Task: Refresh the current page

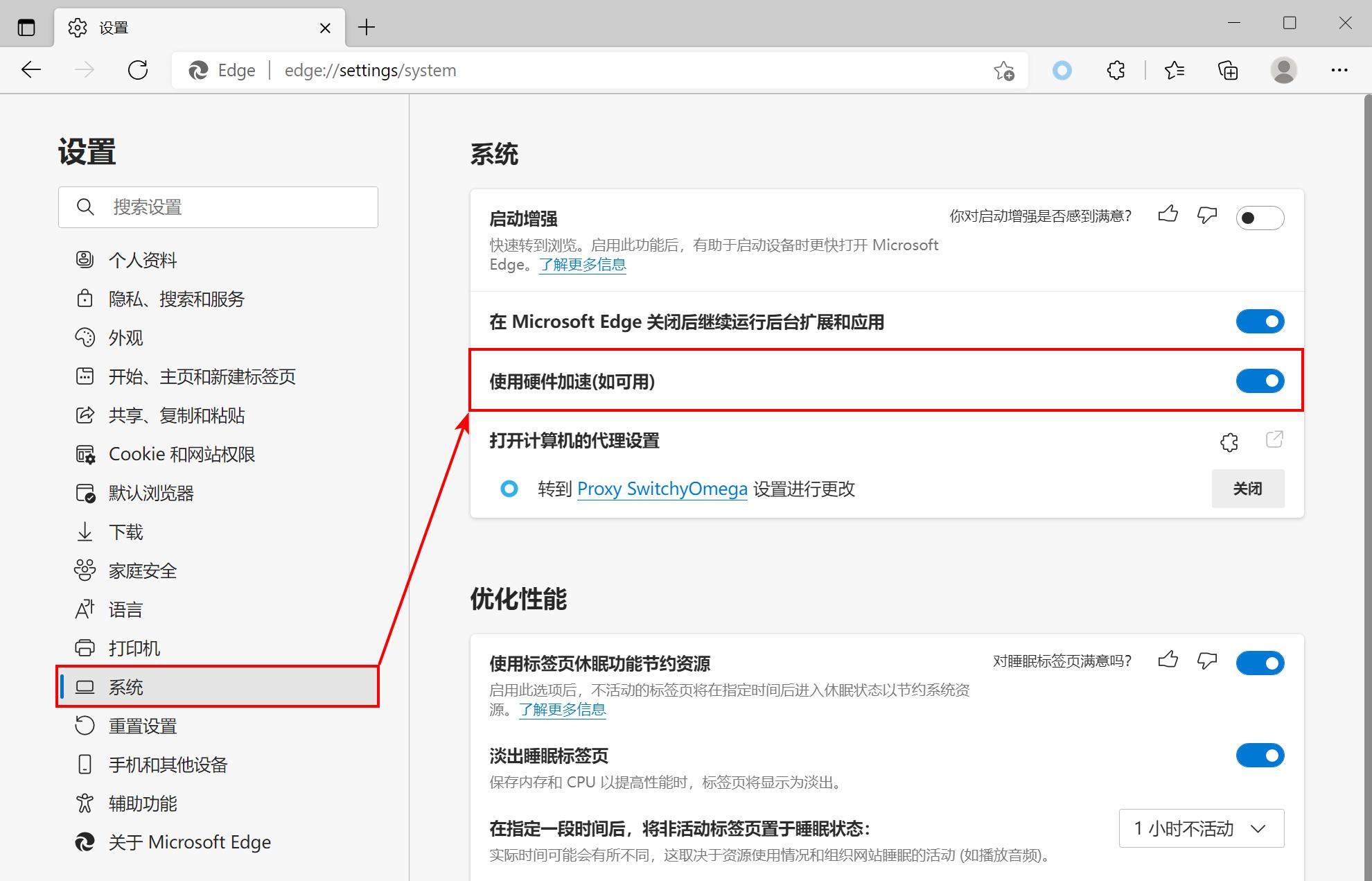Action: click(138, 70)
